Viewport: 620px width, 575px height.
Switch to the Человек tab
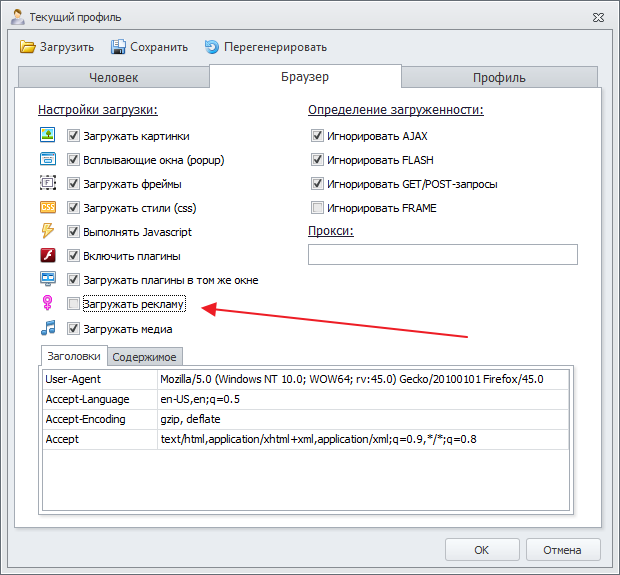point(113,77)
